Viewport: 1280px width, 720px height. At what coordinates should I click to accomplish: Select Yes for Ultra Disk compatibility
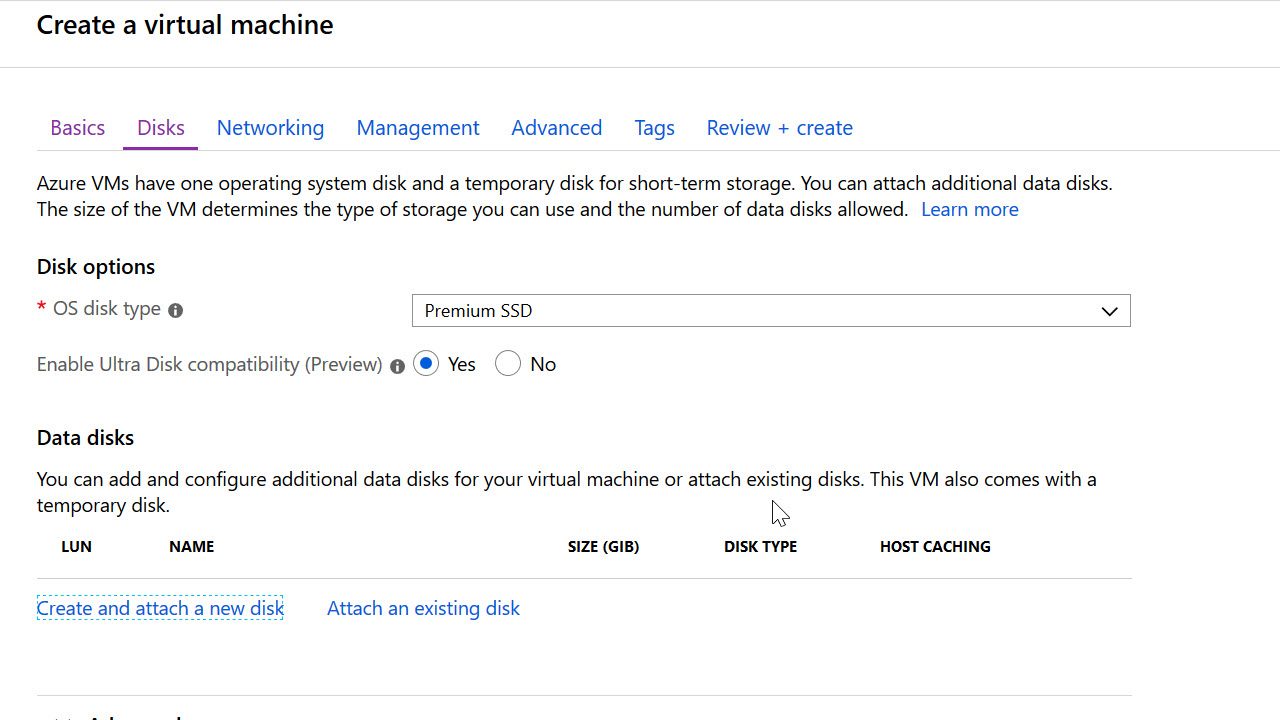[426, 364]
